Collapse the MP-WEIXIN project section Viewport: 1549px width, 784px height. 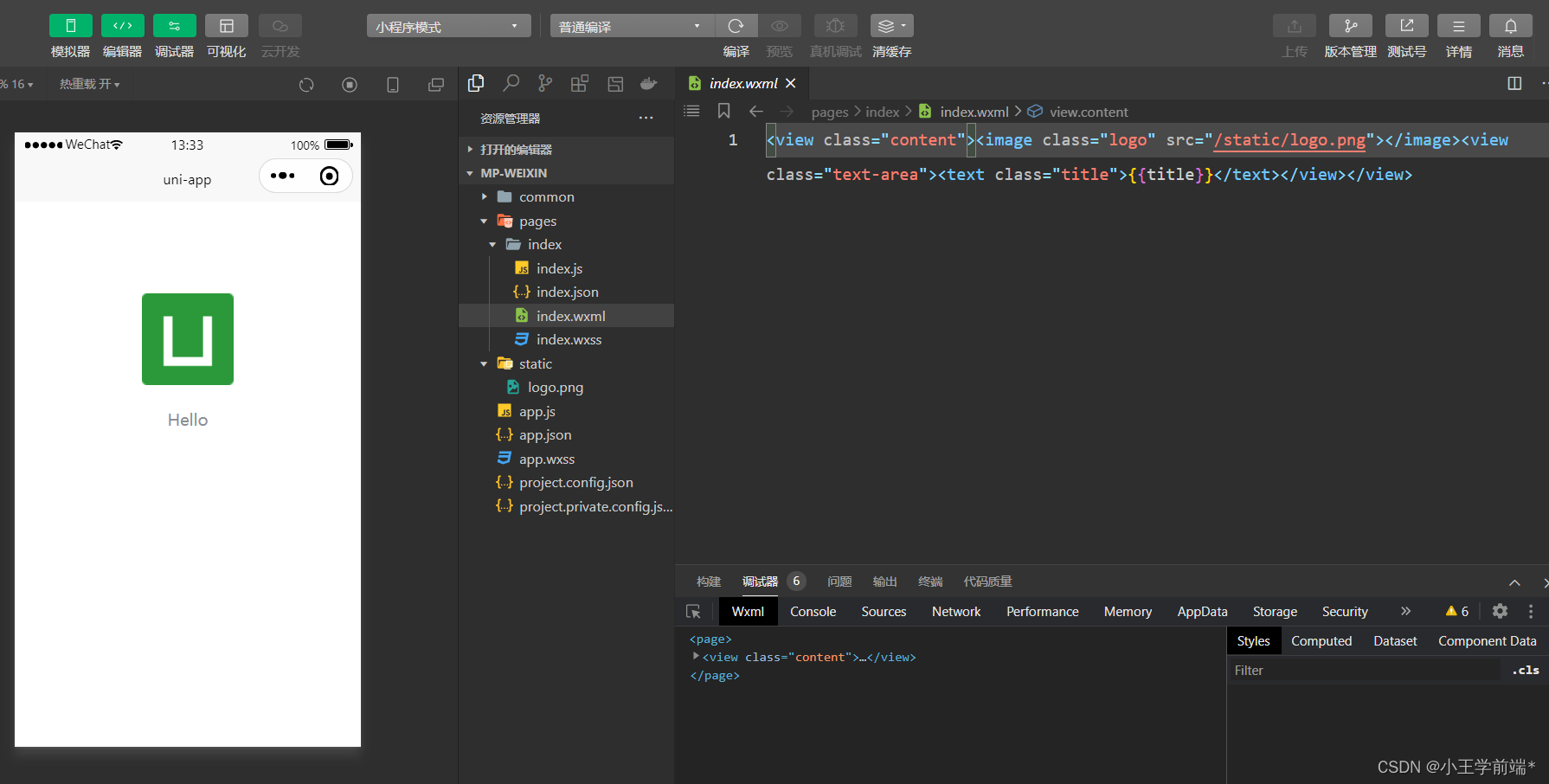click(567, 173)
